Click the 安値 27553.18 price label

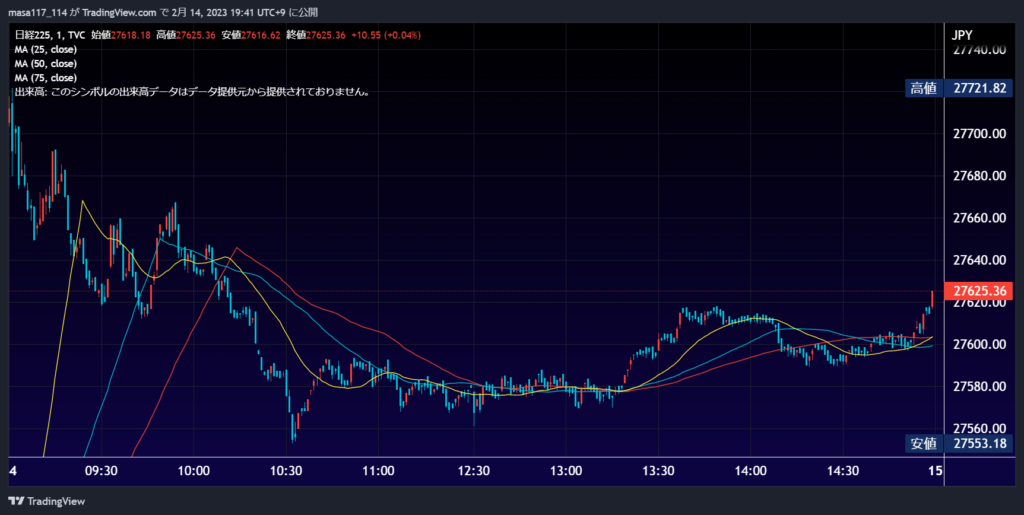(959, 444)
